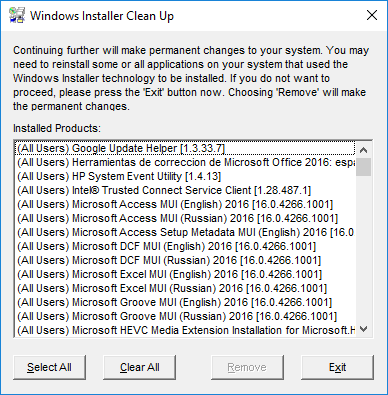Click the Exit button
Image resolution: width=388 pixels, height=395 pixels.
click(337, 367)
